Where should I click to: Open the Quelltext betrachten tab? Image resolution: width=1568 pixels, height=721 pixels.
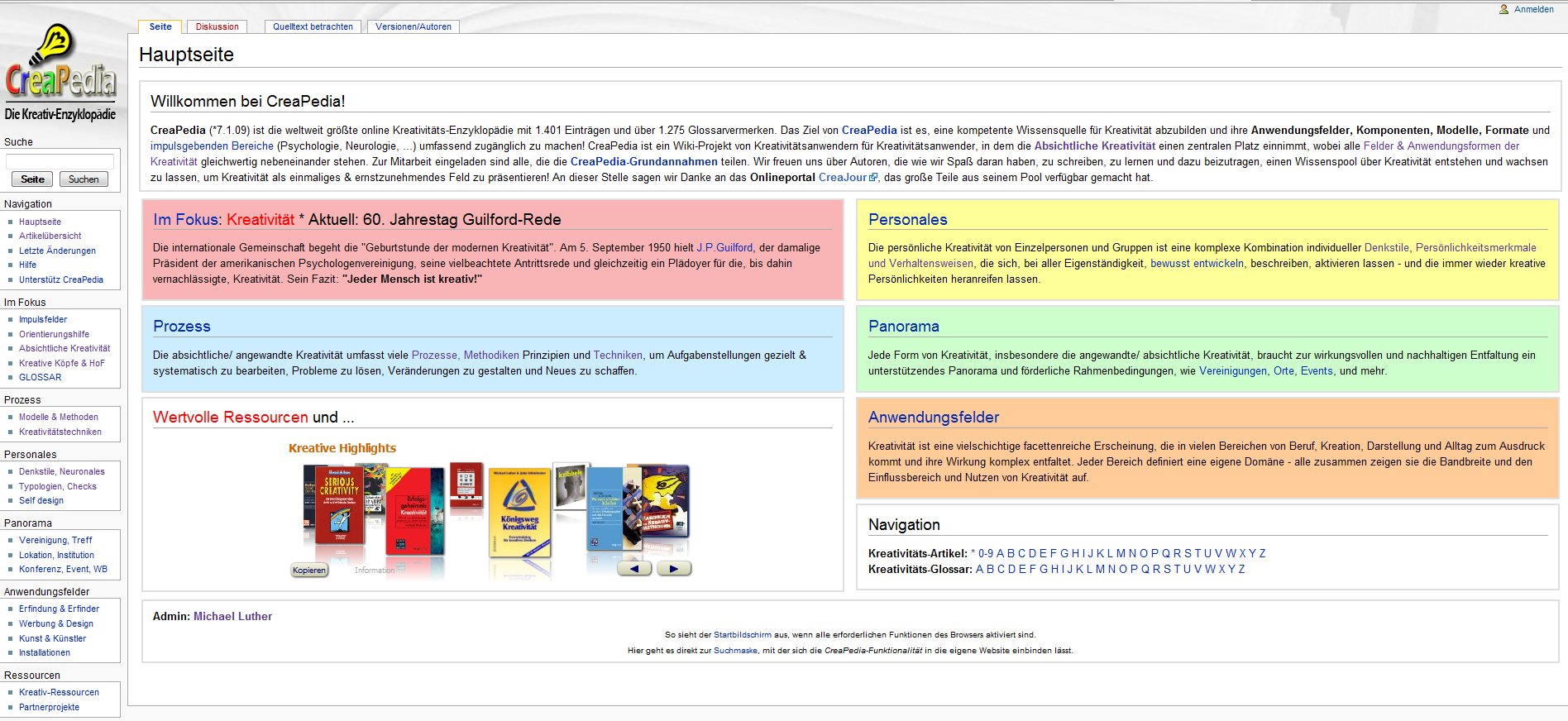point(313,26)
